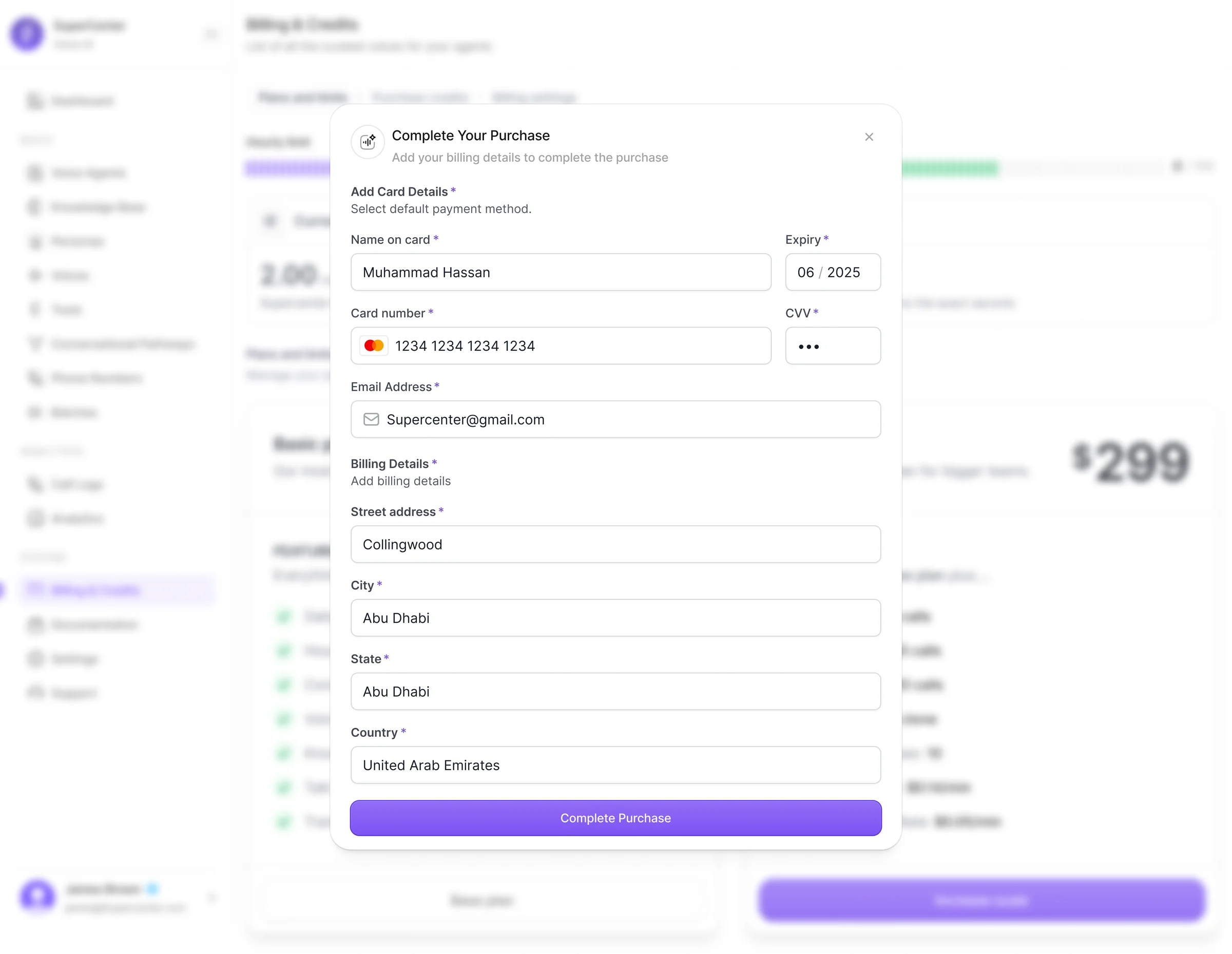Click the purple workspace logo at top left

pos(27,33)
